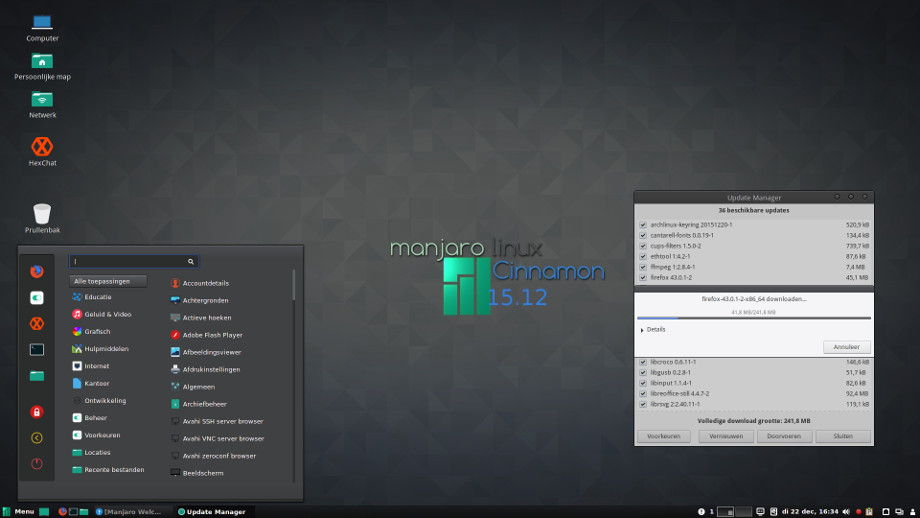The width and height of the screenshot is (920, 518).
Task: Log out using the yellow sidebar icon
Action: click(36, 438)
